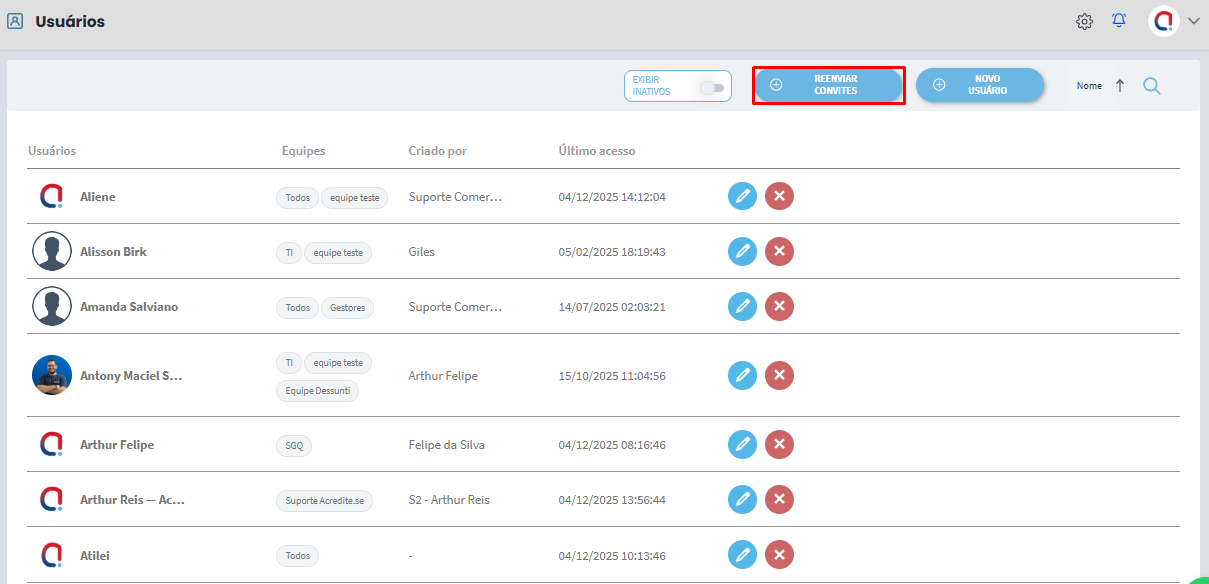Image resolution: width=1209 pixels, height=584 pixels.
Task: Reverse sort order with the arrow
Action: click(1120, 86)
